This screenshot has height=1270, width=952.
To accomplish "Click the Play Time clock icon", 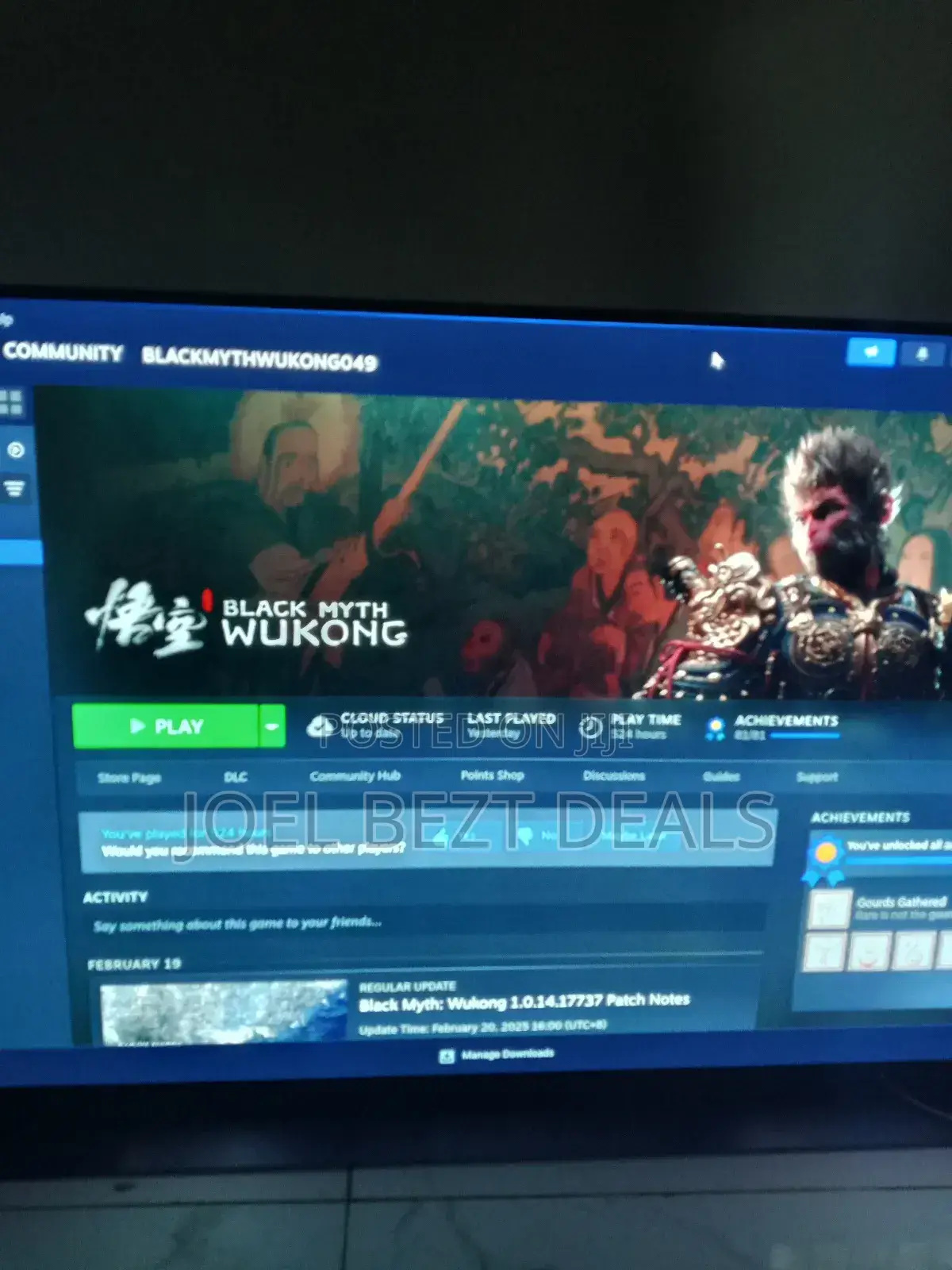I will pyautogui.click(x=591, y=726).
